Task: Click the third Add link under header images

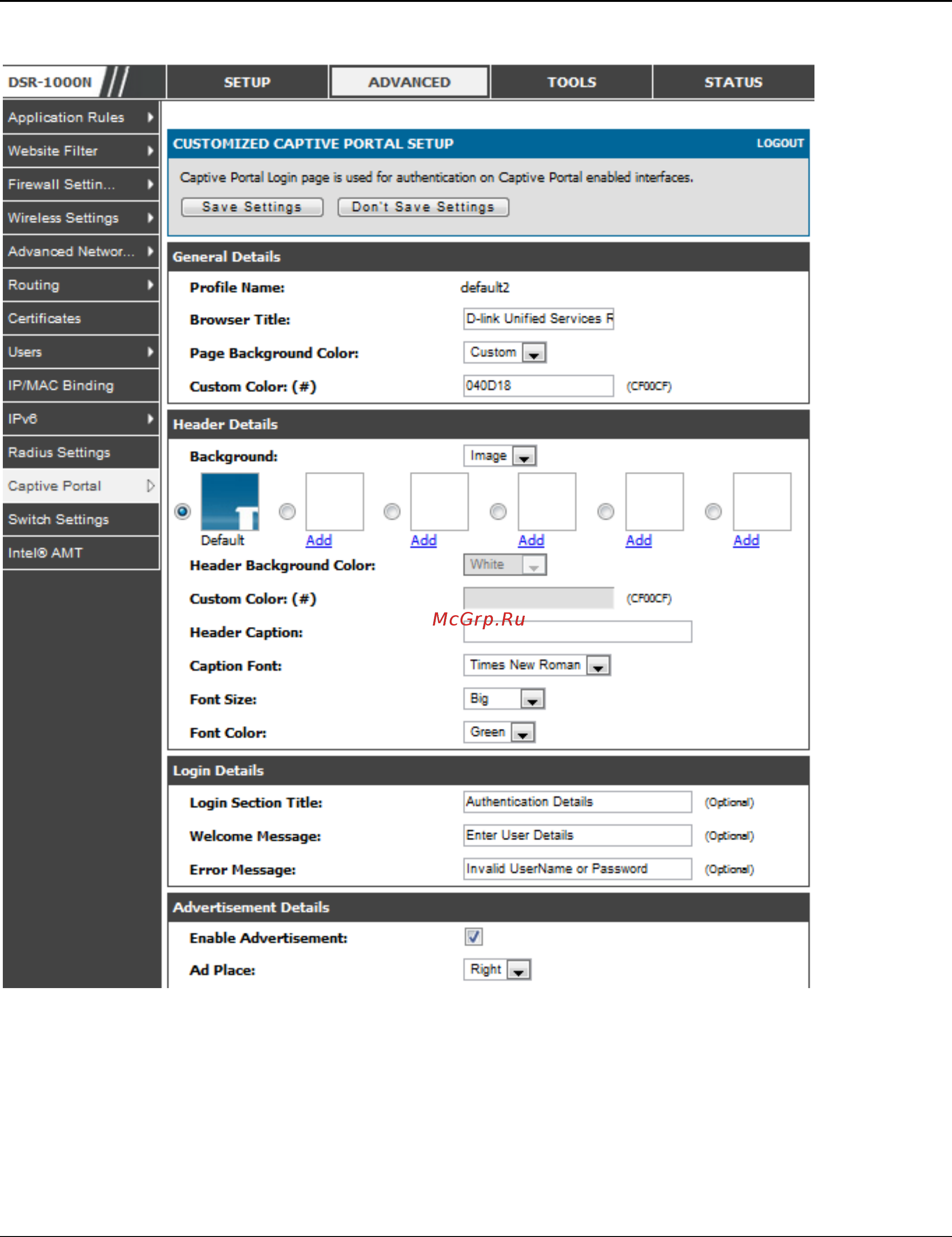Action: (531, 541)
